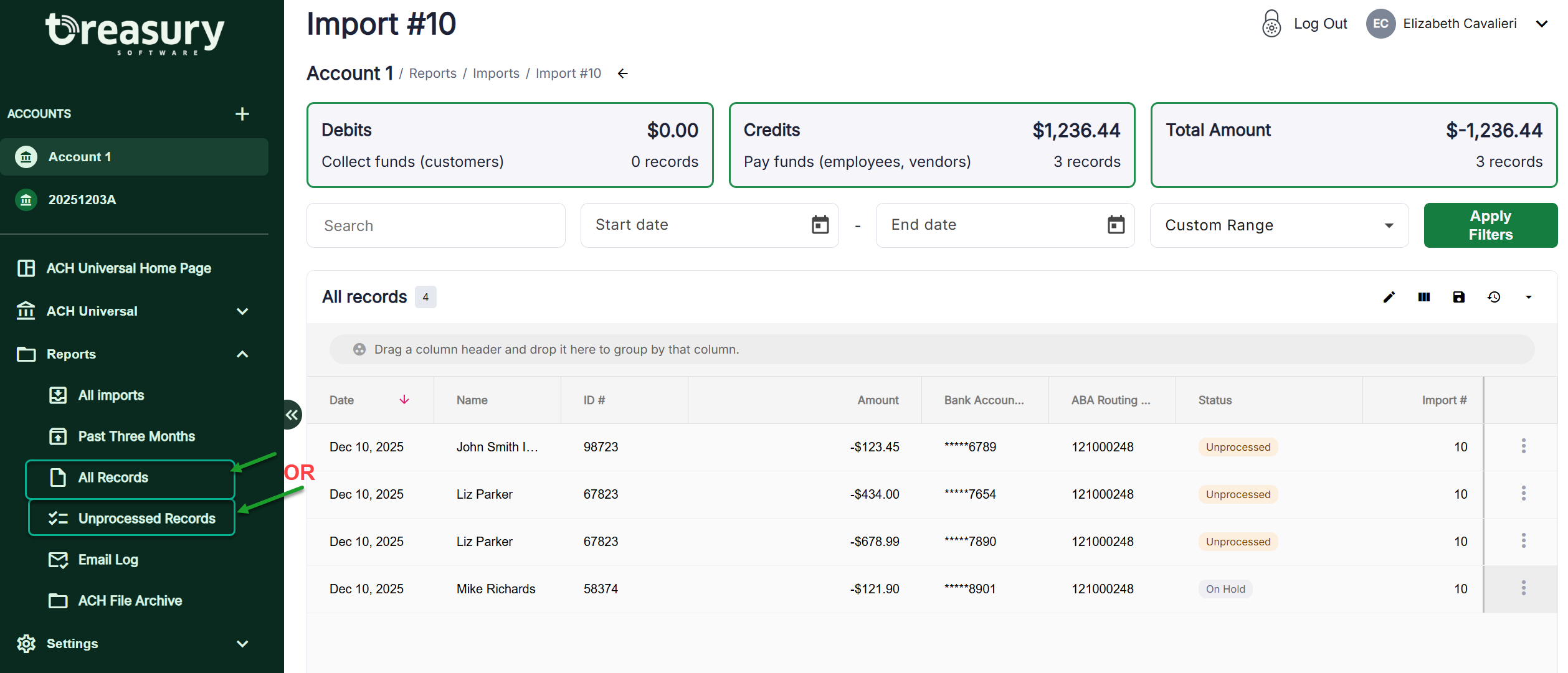Click the Apply Filters button
The image size is (1568, 673).
(1490, 225)
